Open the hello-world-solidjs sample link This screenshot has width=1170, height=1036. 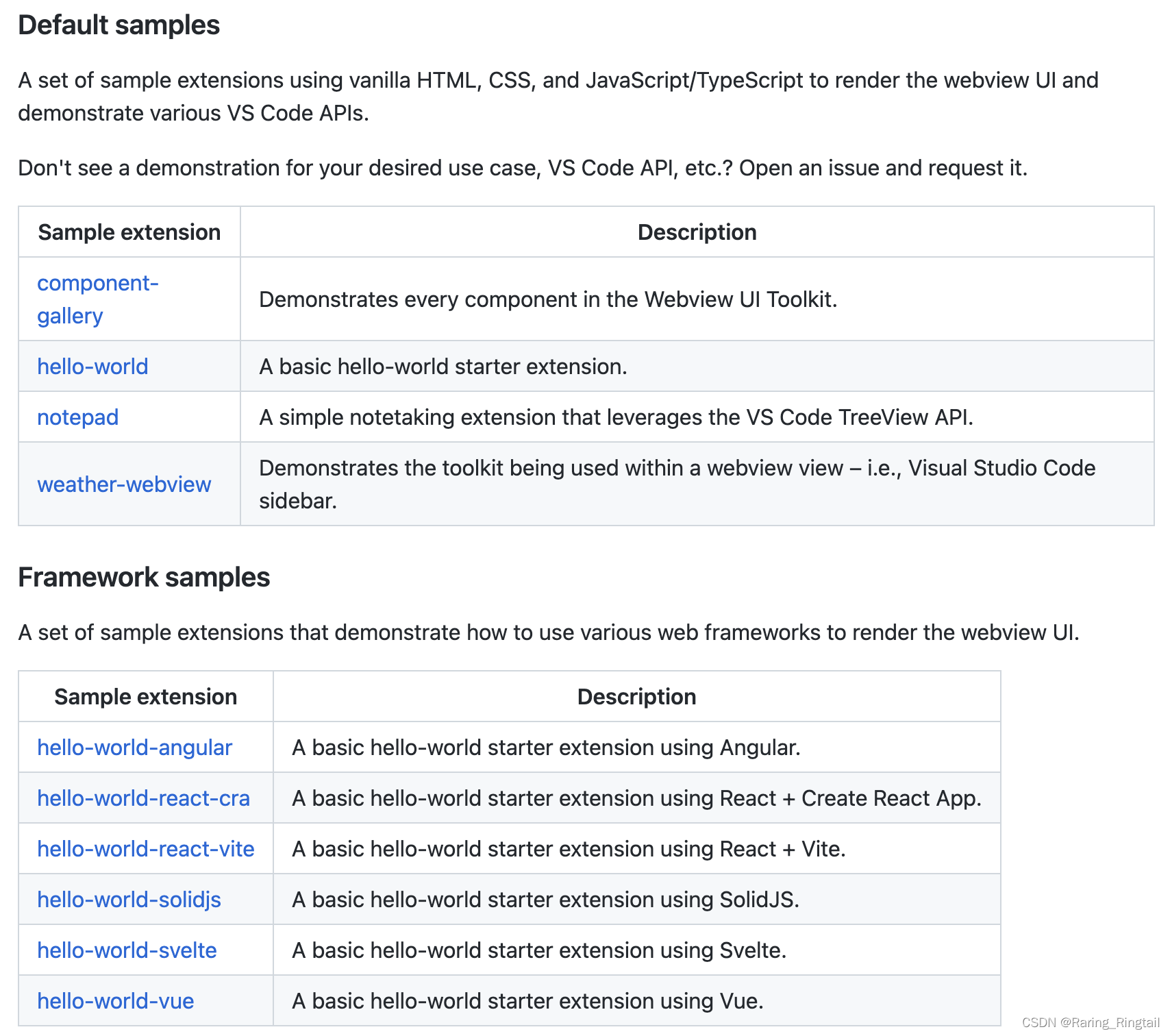tap(129, 900)
